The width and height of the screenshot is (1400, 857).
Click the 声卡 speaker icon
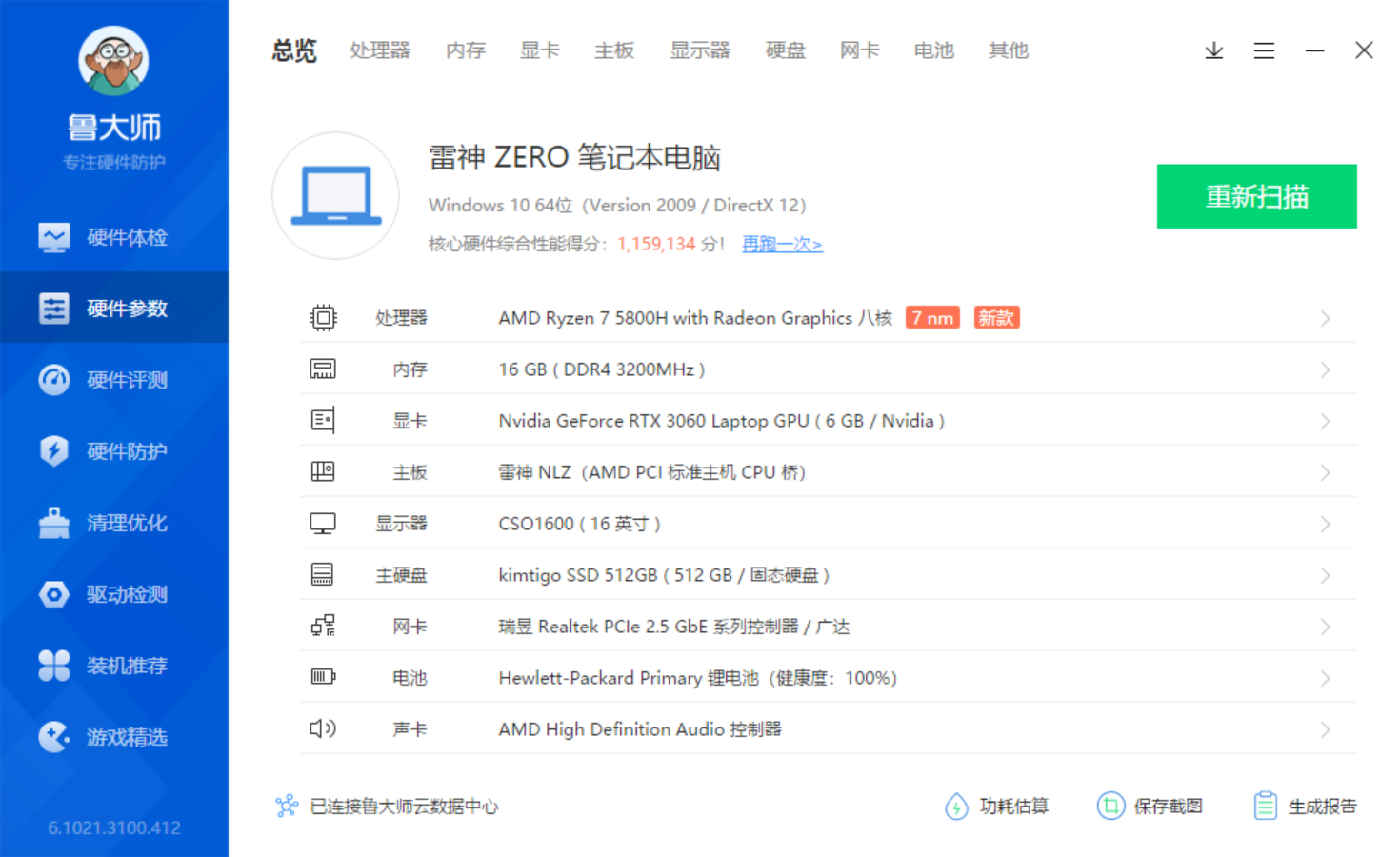(x=323, y=728)
